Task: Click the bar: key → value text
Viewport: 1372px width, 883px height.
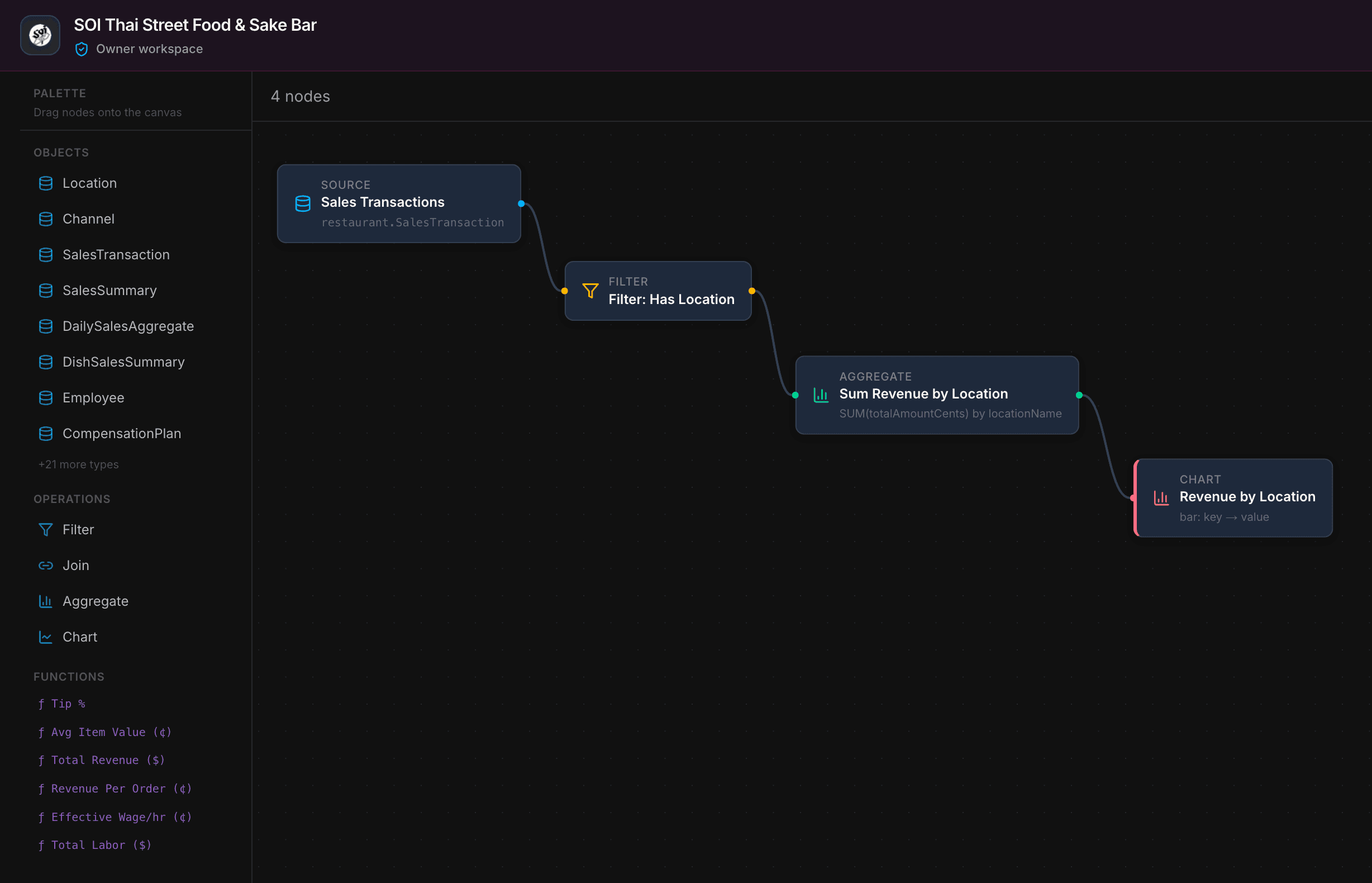Action: pyautogui.click(x=1224, y=517)
